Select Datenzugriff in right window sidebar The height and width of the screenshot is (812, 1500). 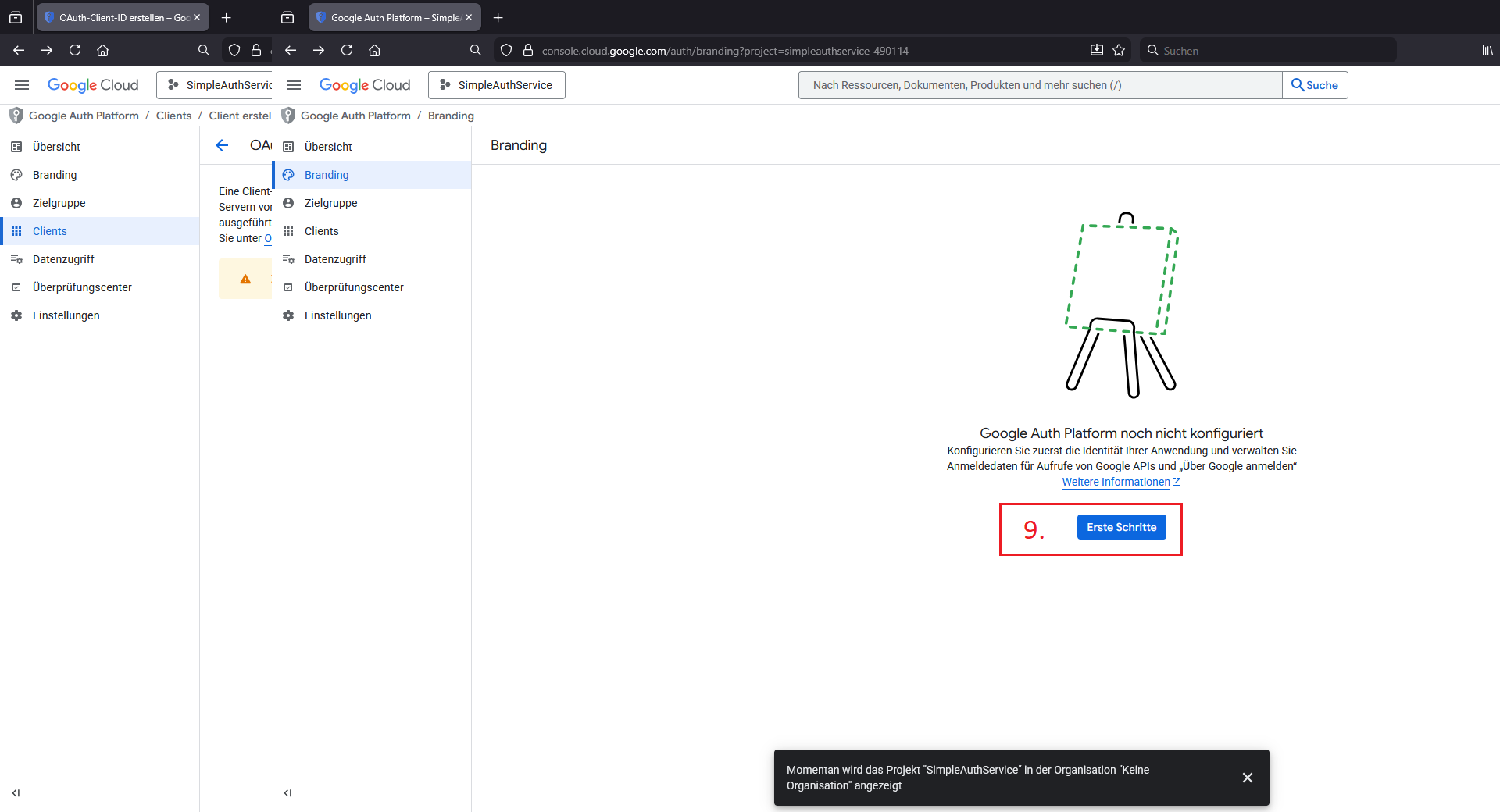point(372,259)
